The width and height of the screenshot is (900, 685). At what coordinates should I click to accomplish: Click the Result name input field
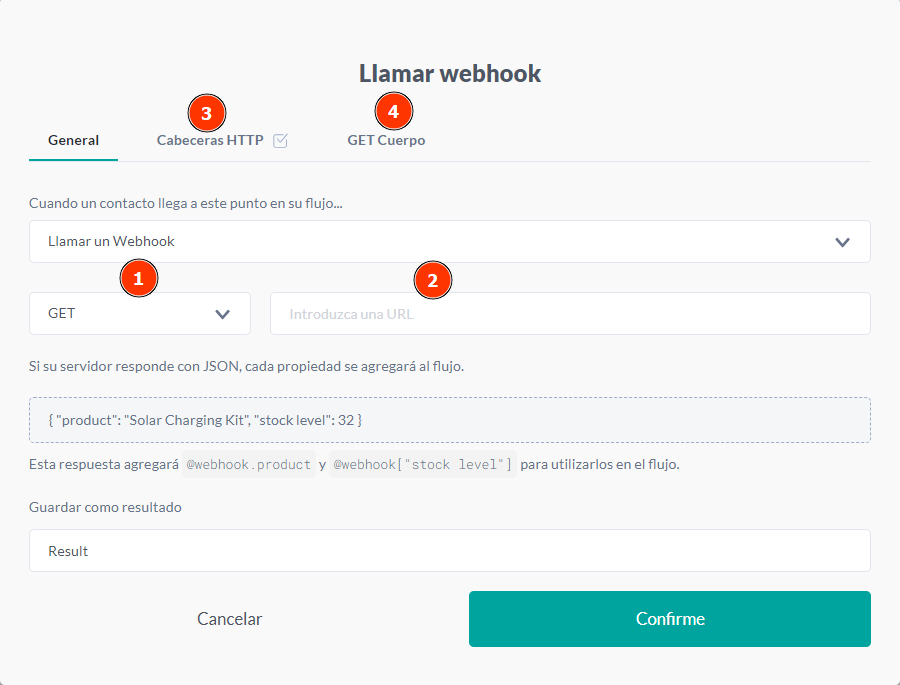(x=449, y=551)
